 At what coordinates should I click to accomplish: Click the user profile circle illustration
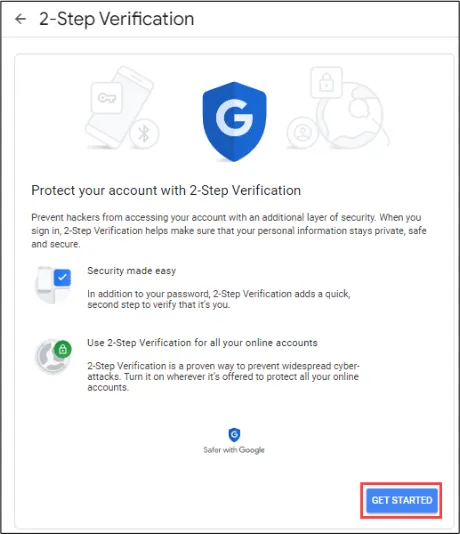tap(302, 132)
